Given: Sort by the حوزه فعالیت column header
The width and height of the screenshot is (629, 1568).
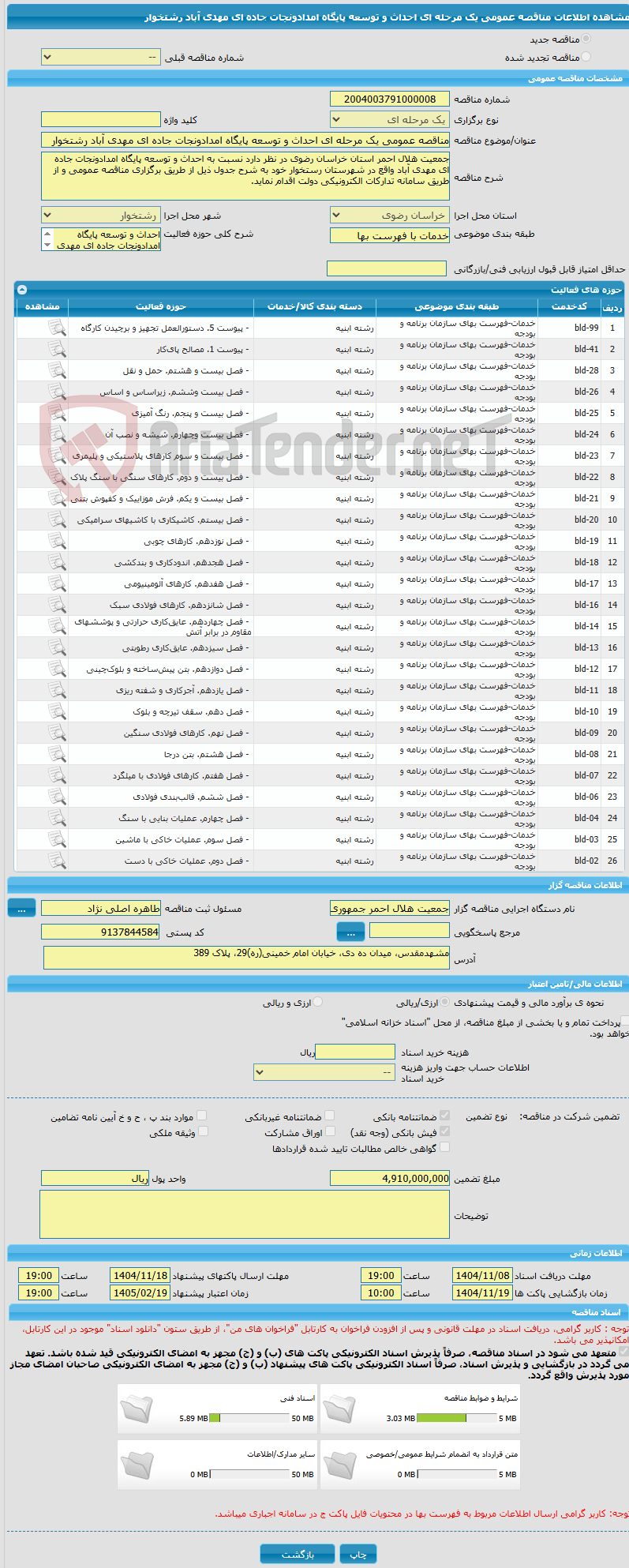Looking at the screenshot, I should point(161,306).
